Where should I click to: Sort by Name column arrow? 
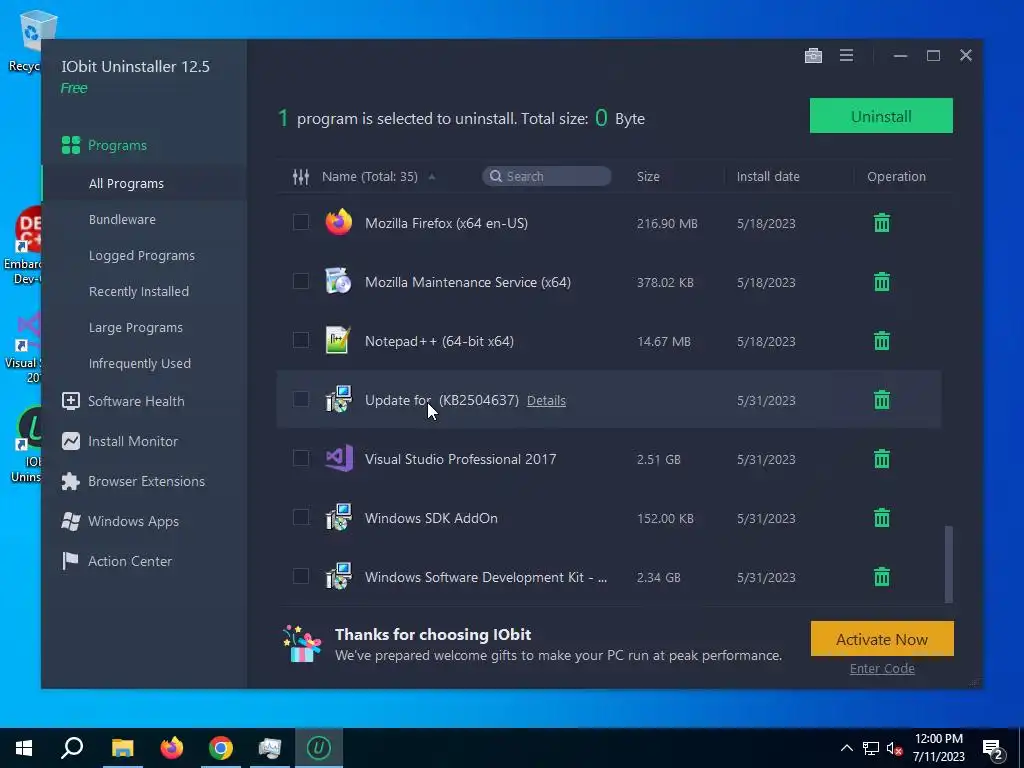pos(432,177)
